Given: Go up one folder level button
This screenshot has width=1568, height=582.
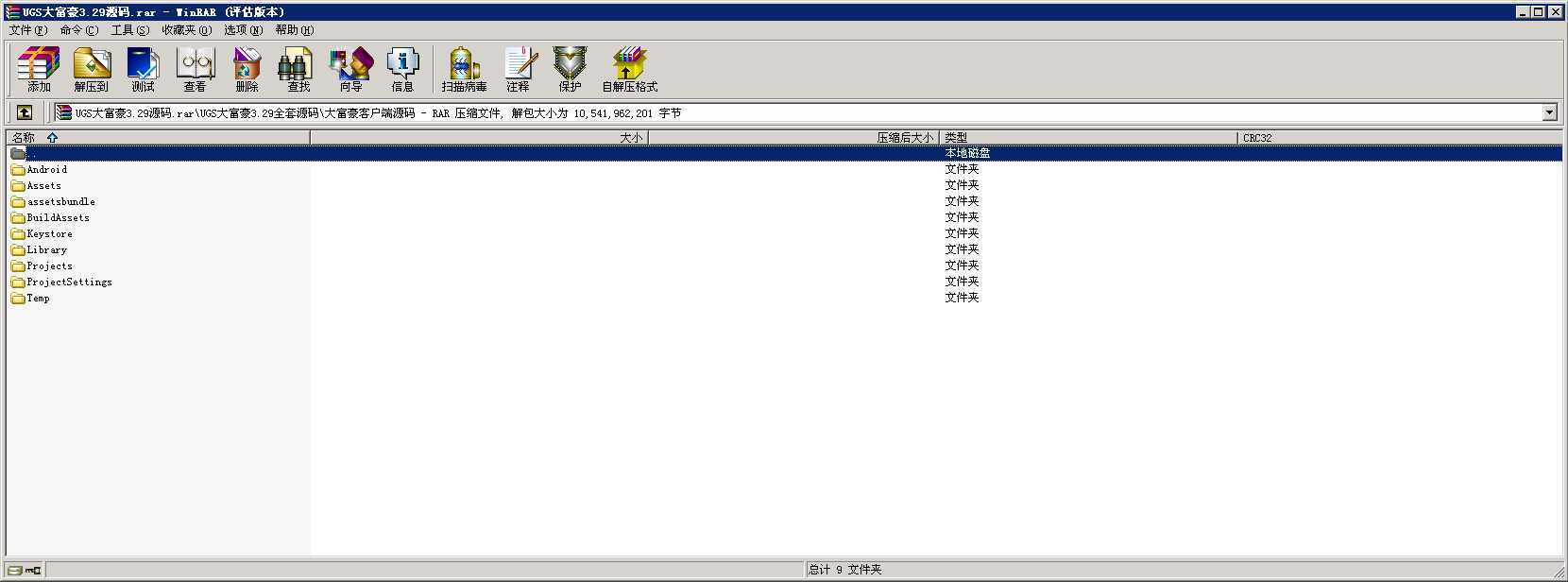Looking at the screenshot, I should coord(25,112).
